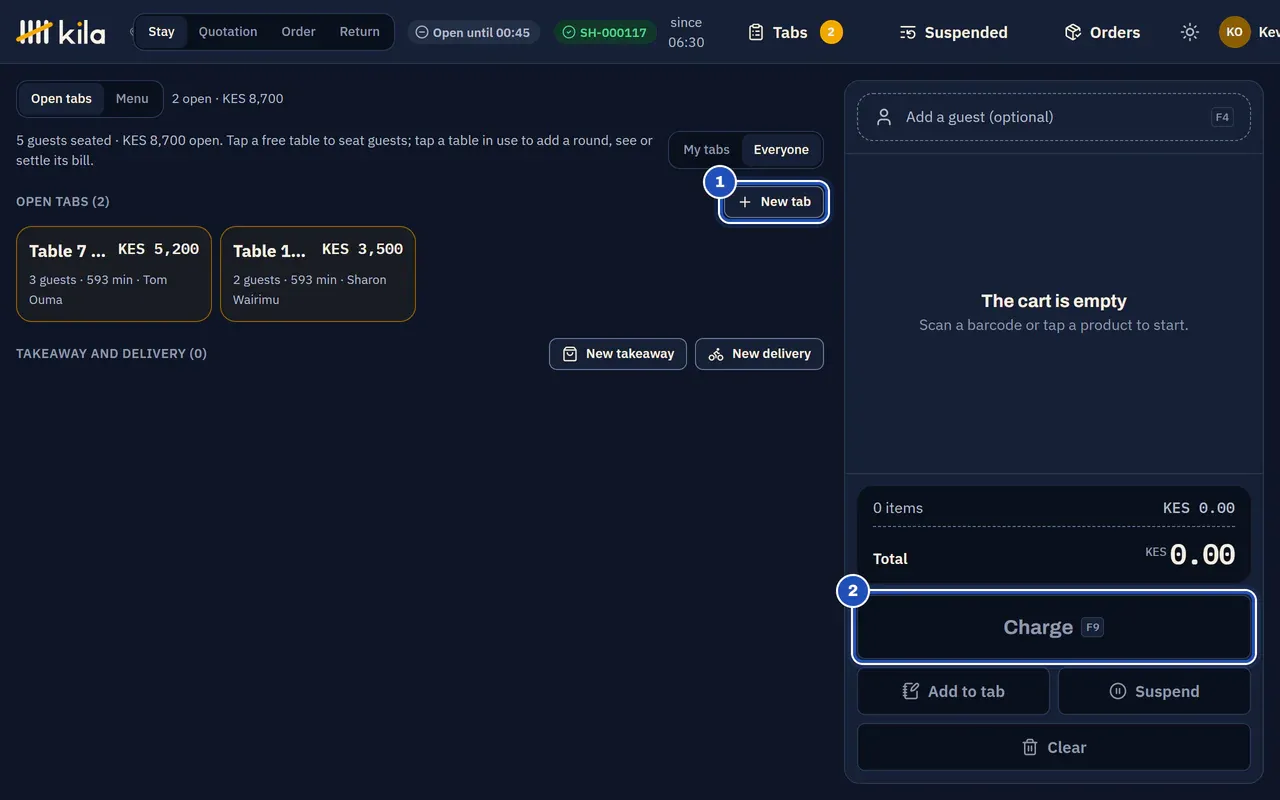
Task: Open the Tabs view in top bar
Action: click(x=795, y=32)
